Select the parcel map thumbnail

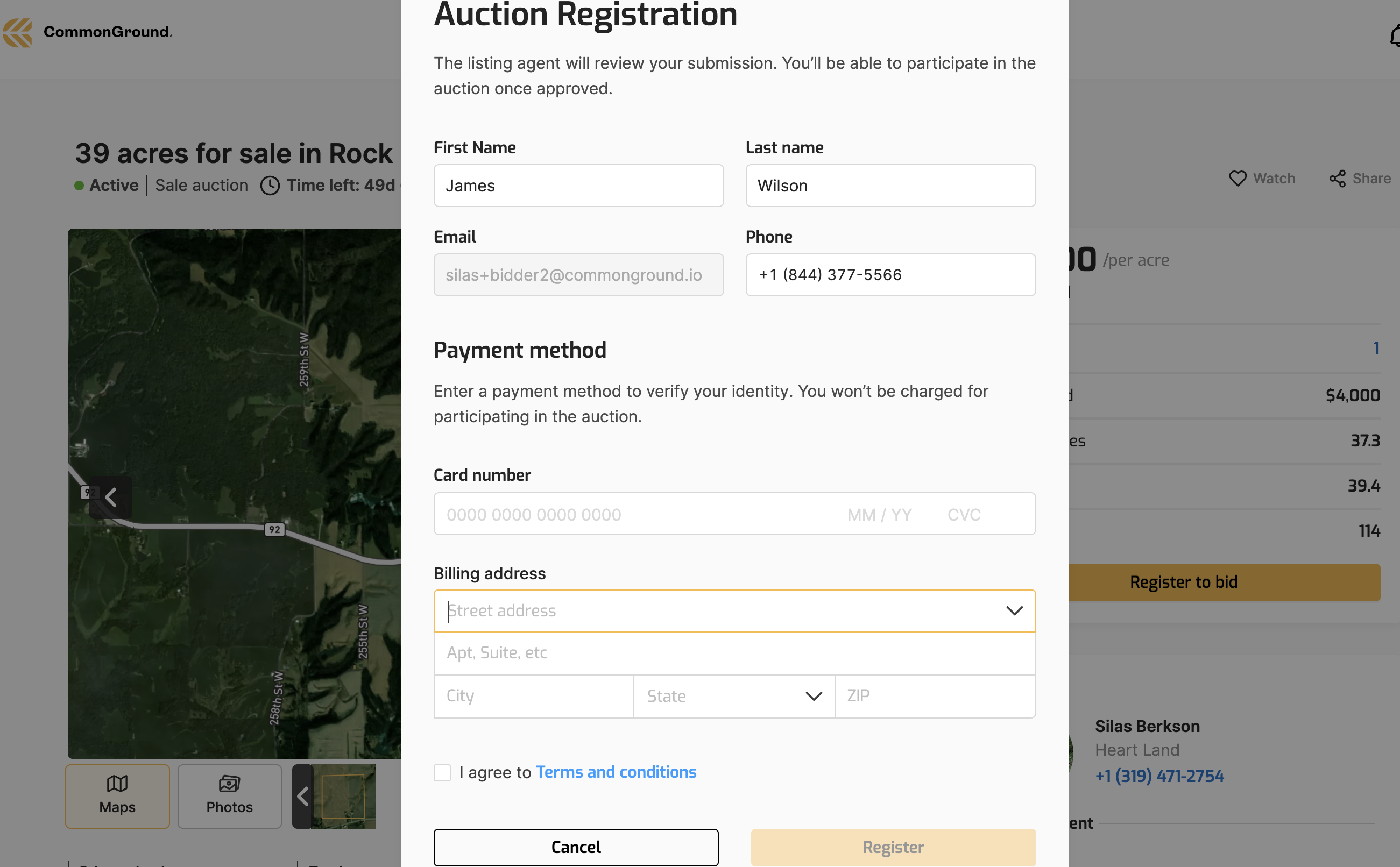tap(343, 796)
